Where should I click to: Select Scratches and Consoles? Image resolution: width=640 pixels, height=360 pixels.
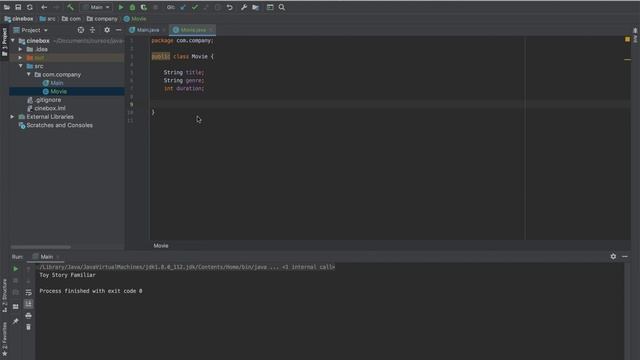(56, 125)
